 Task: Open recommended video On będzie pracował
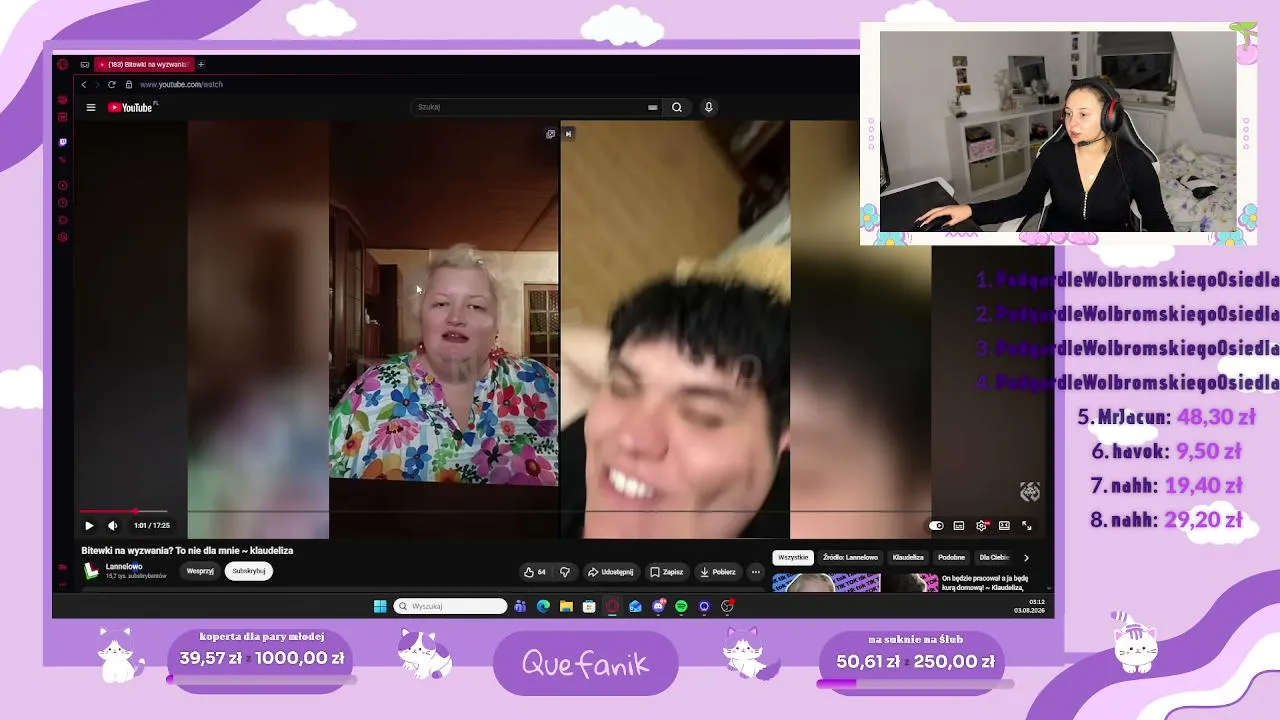click(985, 582)
